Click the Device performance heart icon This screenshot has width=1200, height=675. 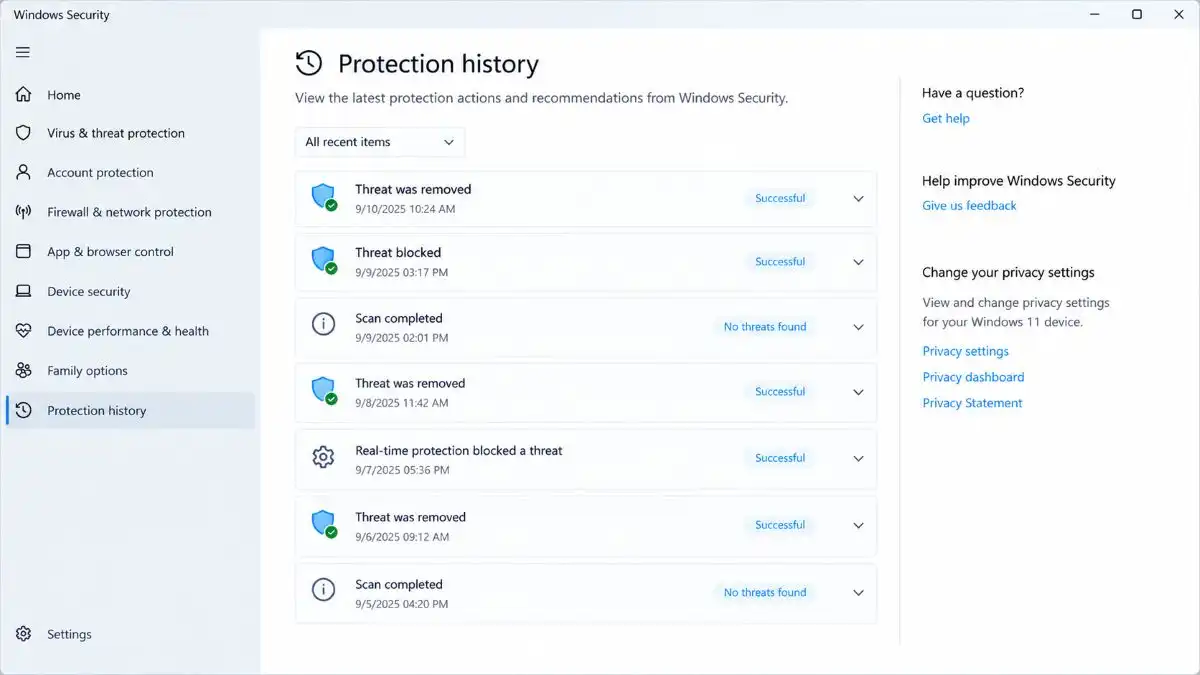click(24, 331)
